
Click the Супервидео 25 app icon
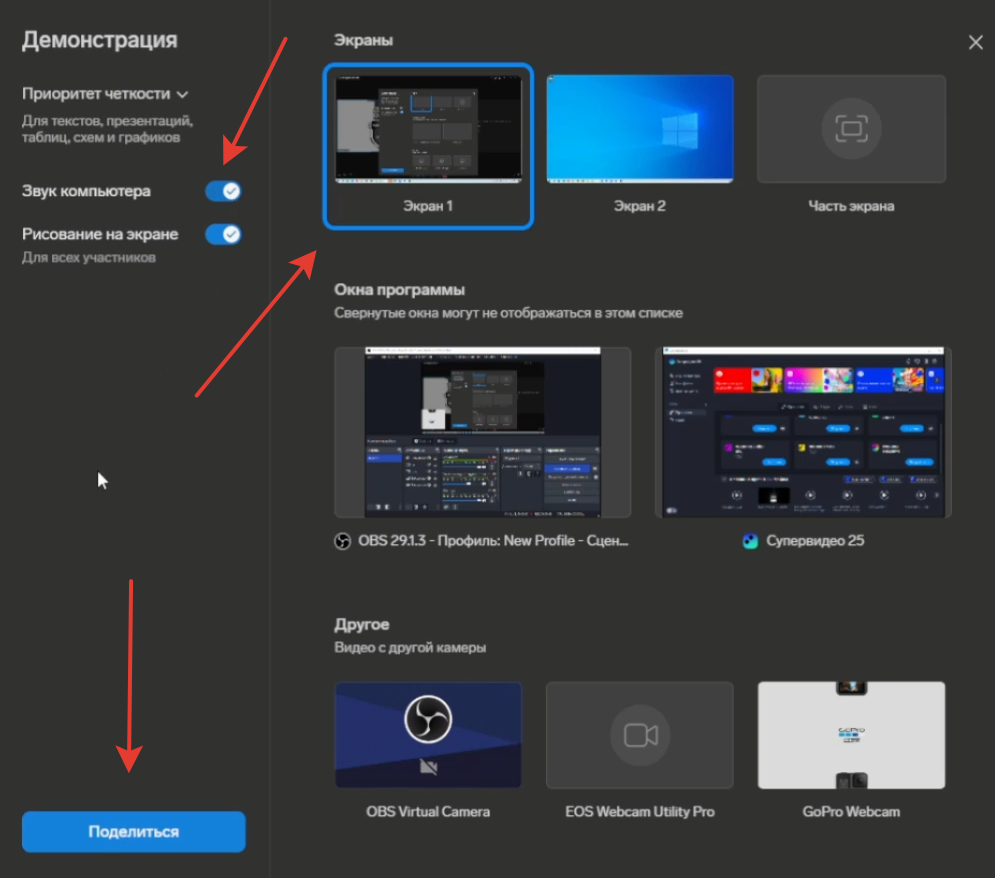pyautogui.click(x=750, y=541)
